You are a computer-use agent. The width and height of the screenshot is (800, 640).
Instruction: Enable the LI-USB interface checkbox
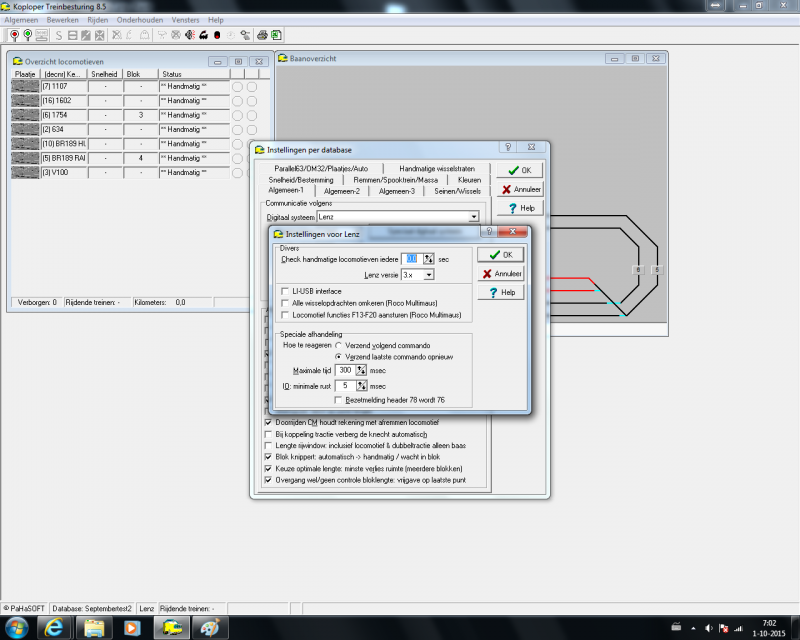[x=285, y=291]
